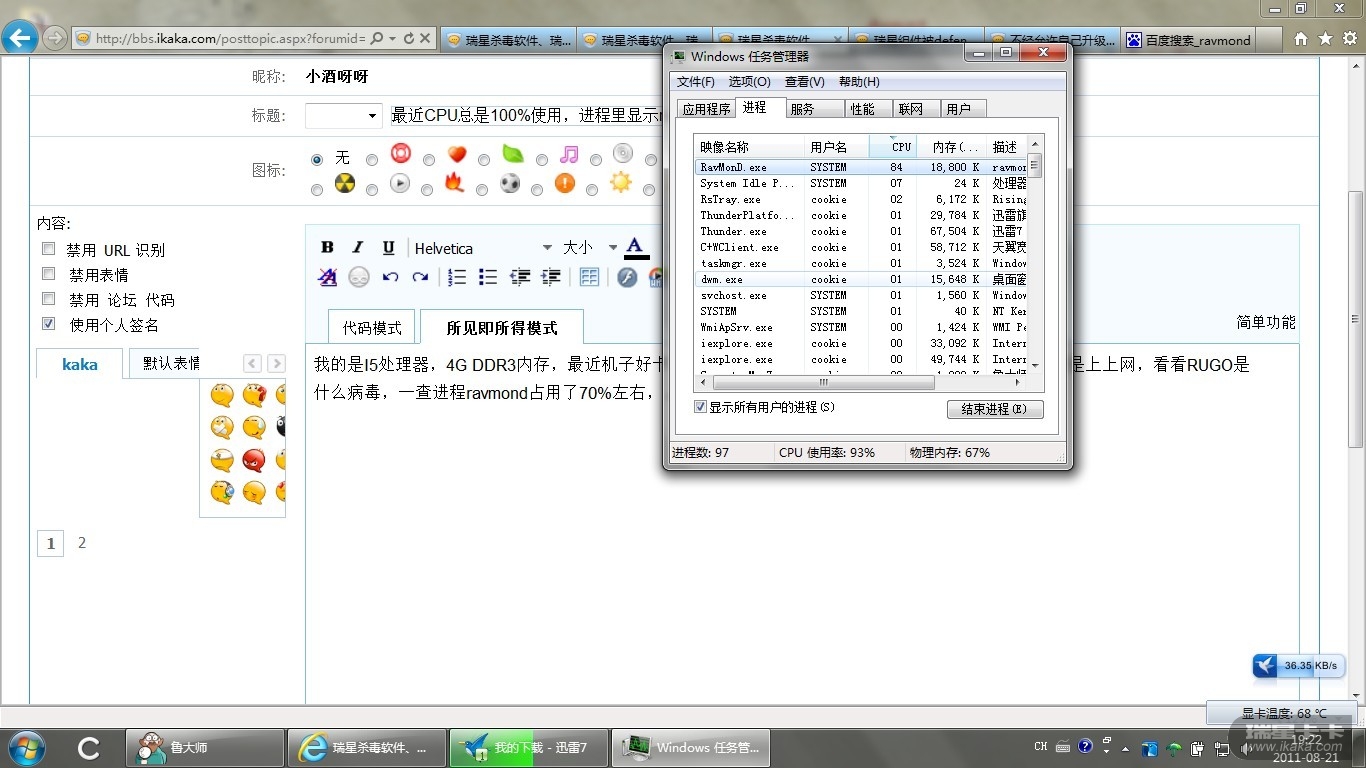Toggle 禁用 URL 识别 checkbox
This screenshot has width=1366, height=768.
pos(48,249)
